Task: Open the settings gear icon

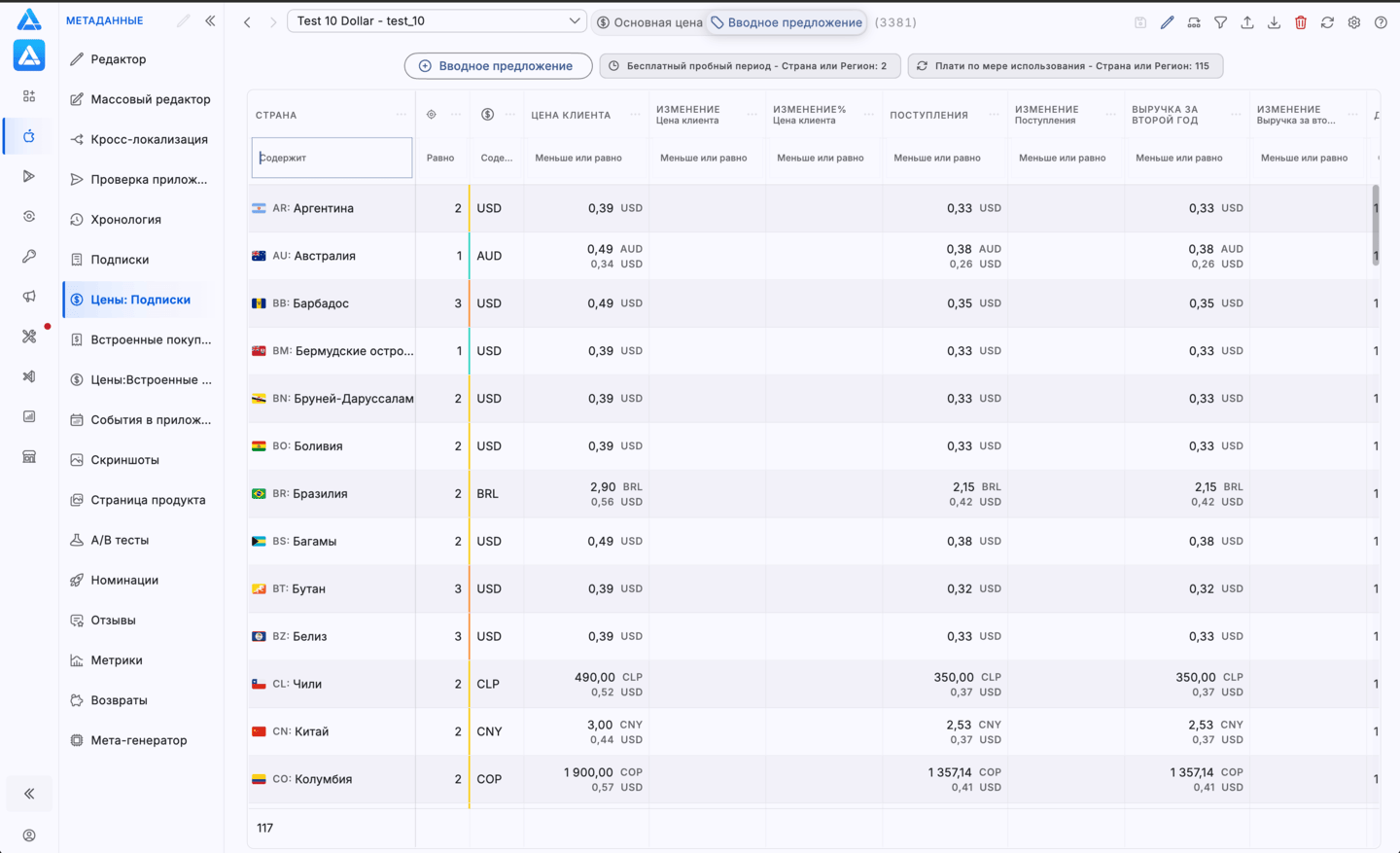Action: 1354,22
